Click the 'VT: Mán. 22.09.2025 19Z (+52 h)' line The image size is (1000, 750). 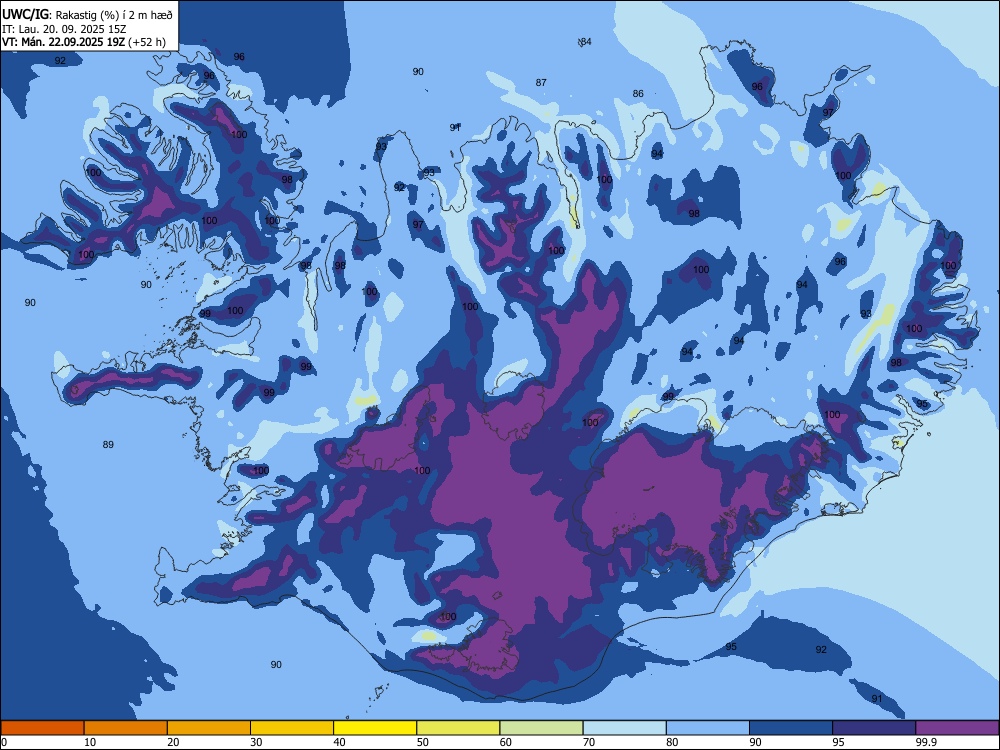[x=84, y=42]
